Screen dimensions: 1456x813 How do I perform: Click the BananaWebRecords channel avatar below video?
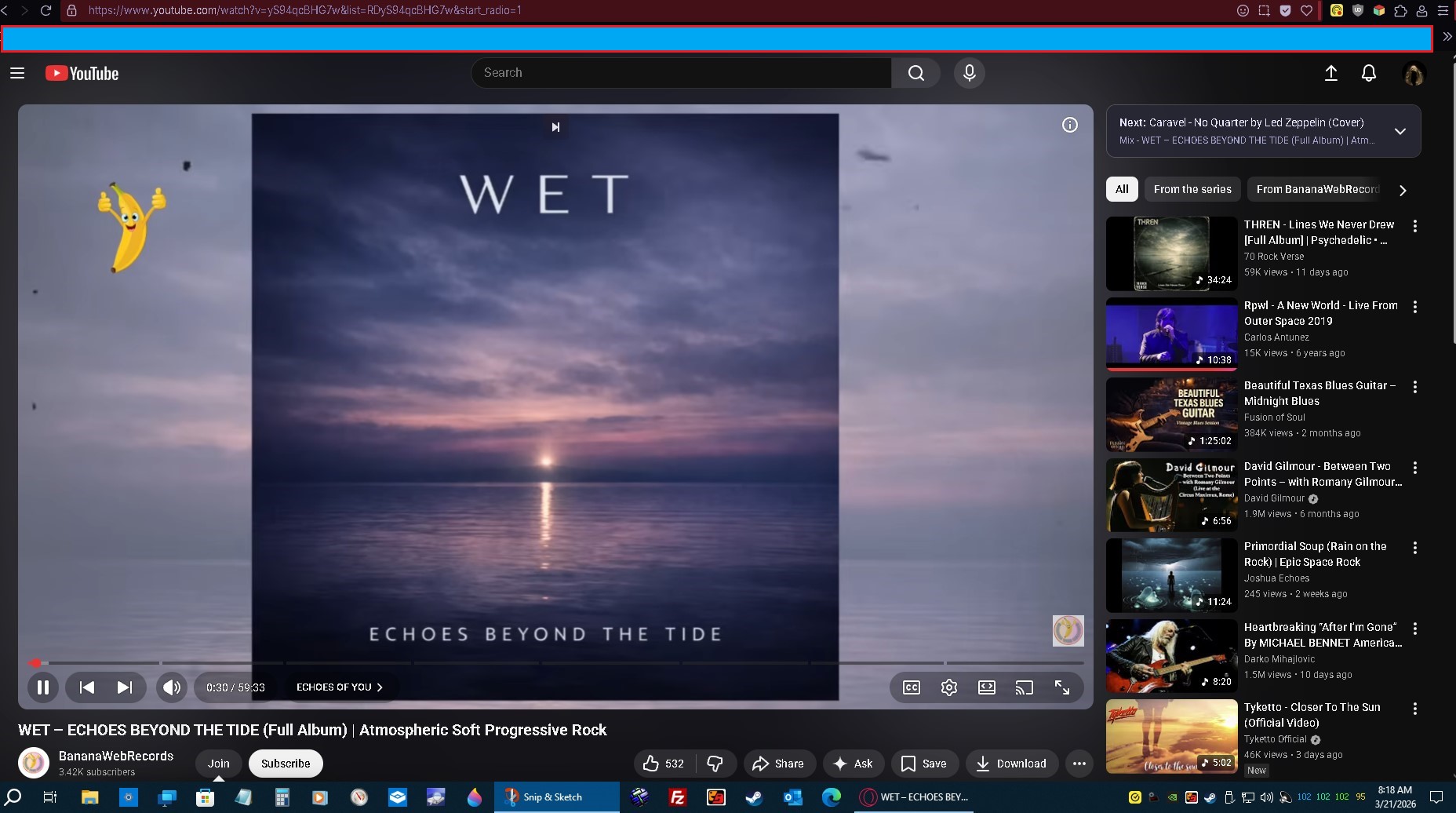(x=34, y=763)
